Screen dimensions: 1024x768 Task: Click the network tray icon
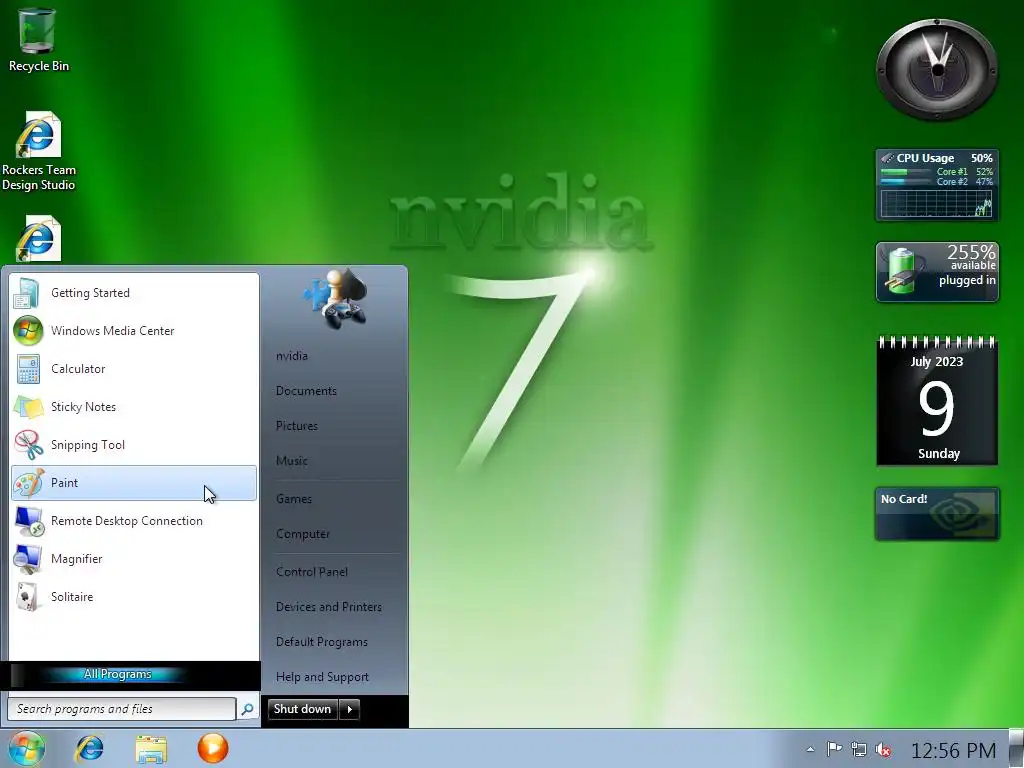tap(859, 750)
